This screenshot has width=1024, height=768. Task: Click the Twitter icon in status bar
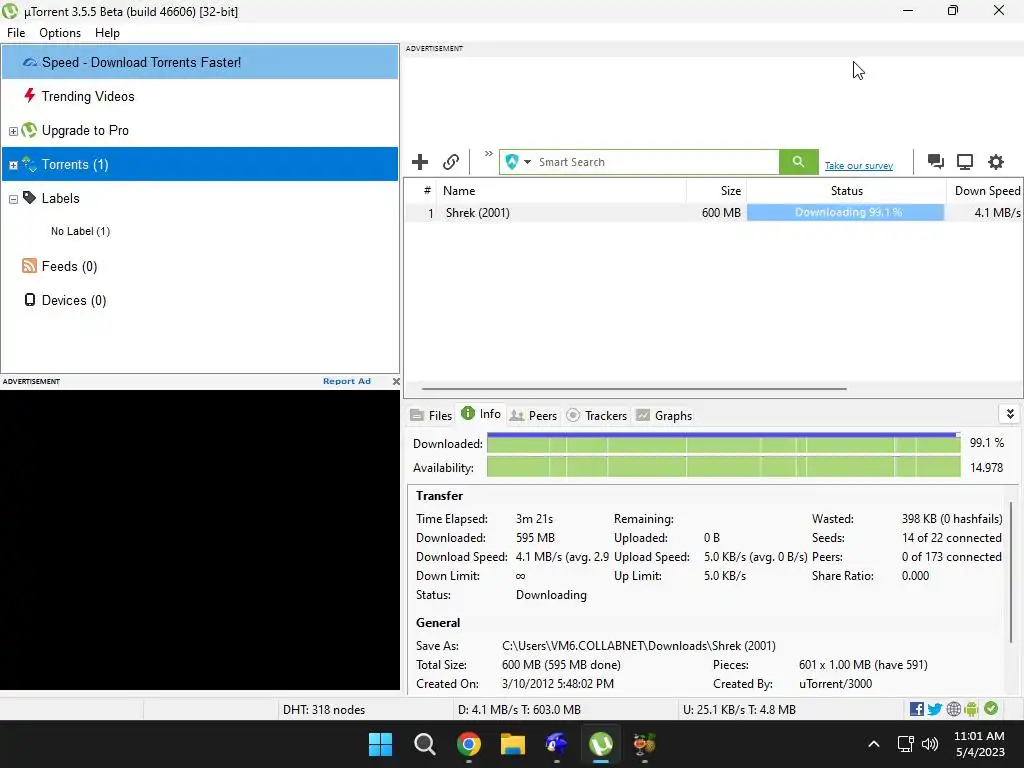coord(935,709)
